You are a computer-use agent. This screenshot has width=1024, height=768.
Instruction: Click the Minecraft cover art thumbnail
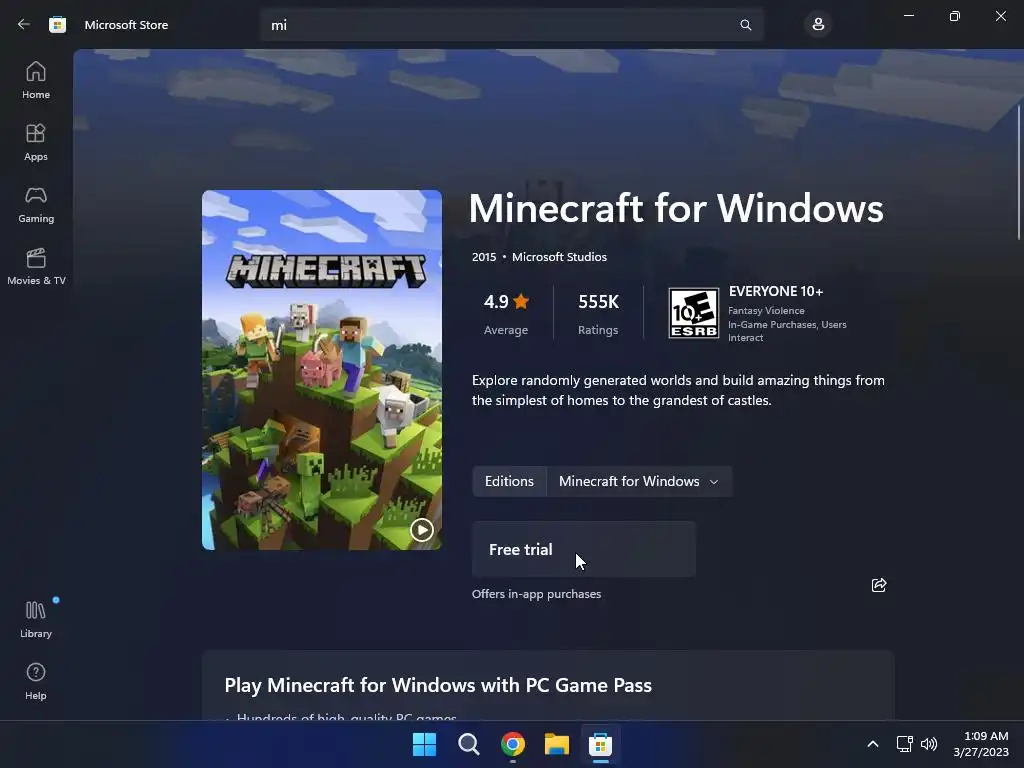pos(321,370)
